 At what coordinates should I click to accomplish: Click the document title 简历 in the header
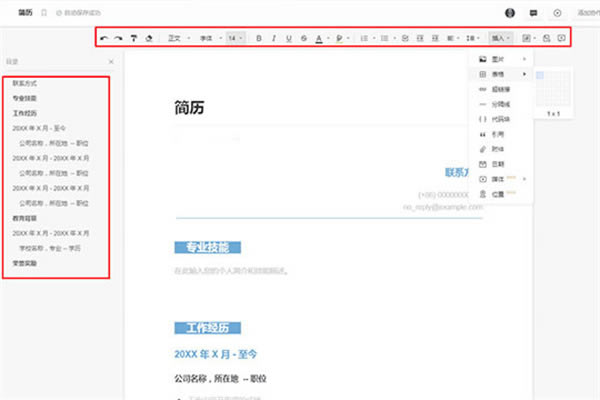[x=25, y=13]
